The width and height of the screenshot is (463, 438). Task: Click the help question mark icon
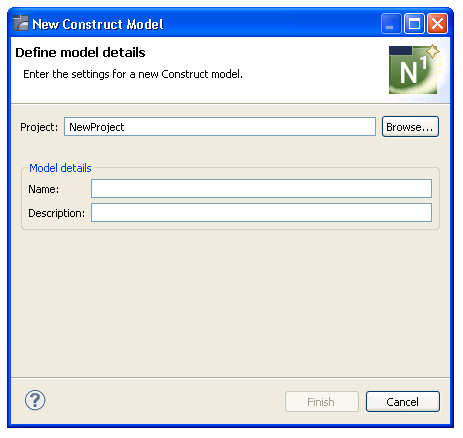[35, 400]
